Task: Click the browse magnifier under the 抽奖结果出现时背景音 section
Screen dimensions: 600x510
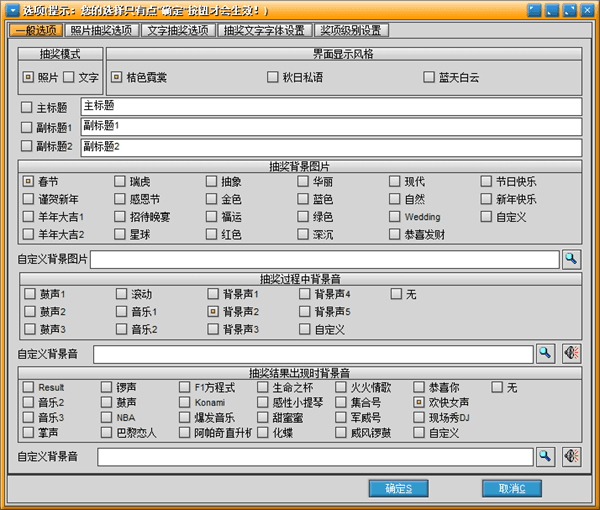Action: (546, 456)
